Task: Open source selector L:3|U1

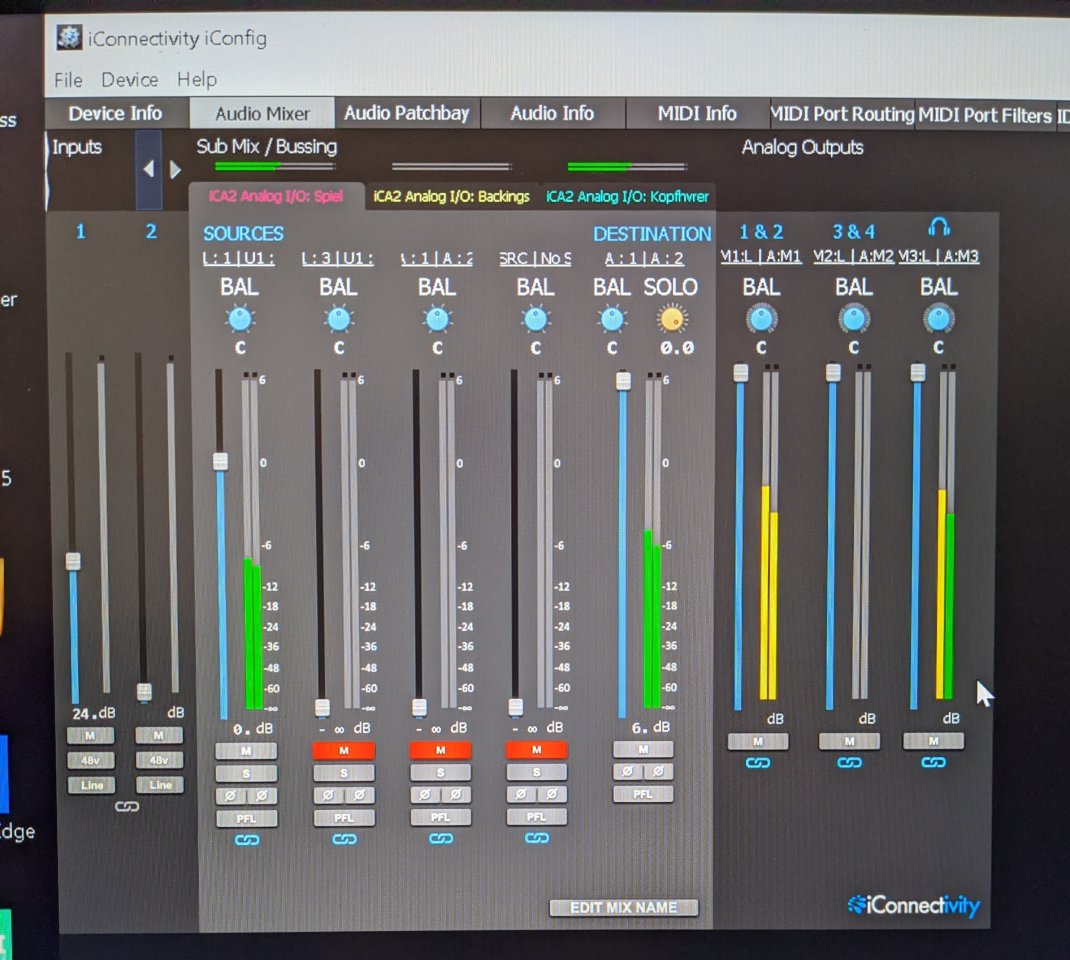Action: [x=338, y=259]
